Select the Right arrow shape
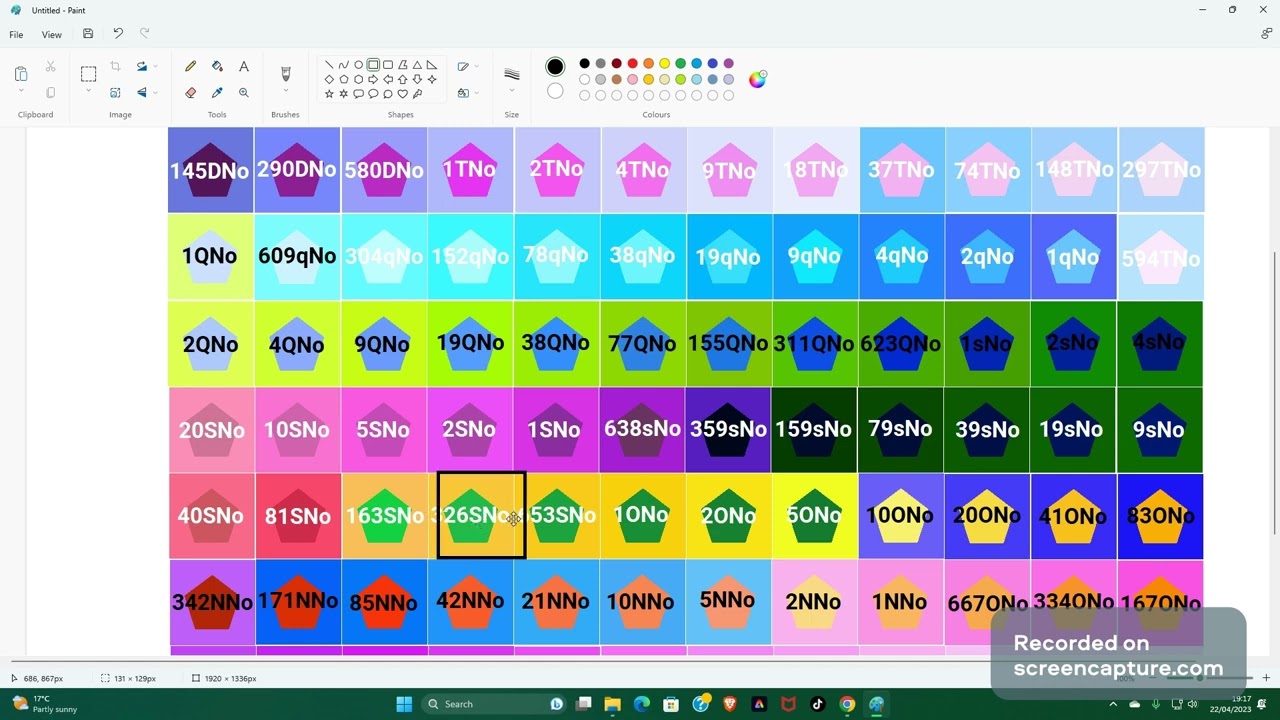 pyautogui.click(x=373, y=79)
